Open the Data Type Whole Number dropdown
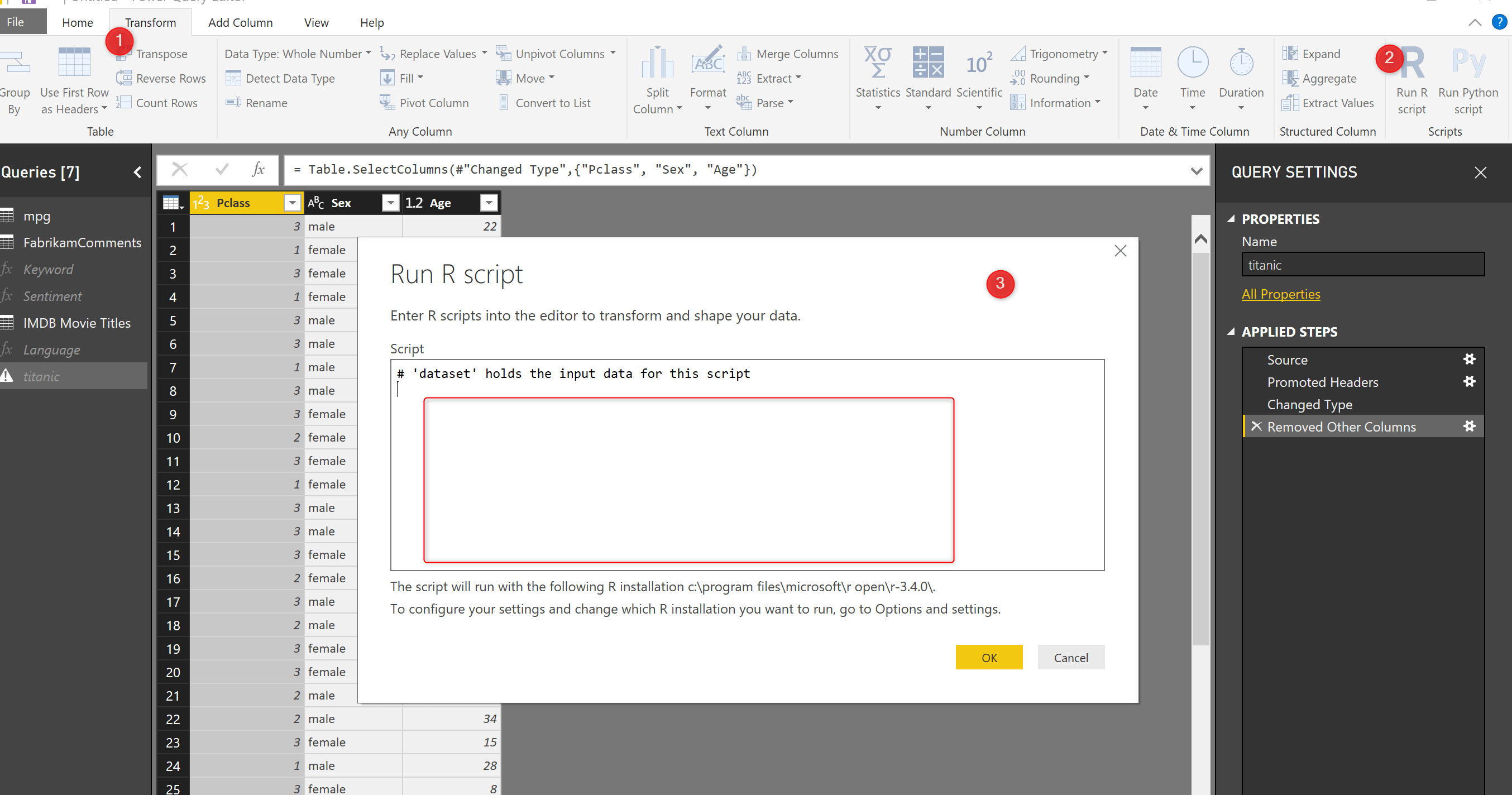 [298, 54]
